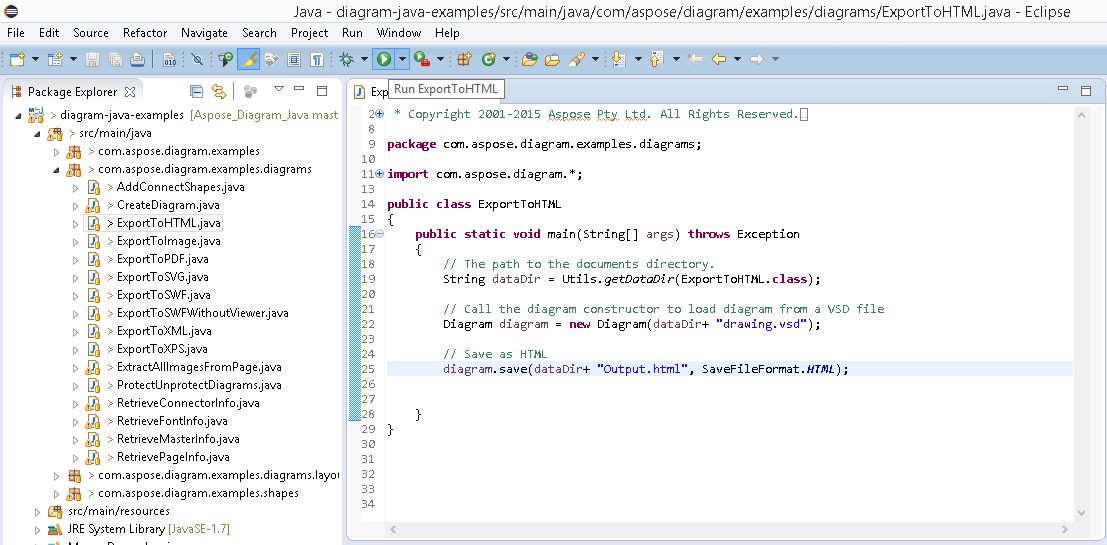Expand the copyright comment fold on line 2
The height and width of the screenshot is (545, 1107).
tap(380, 114)
